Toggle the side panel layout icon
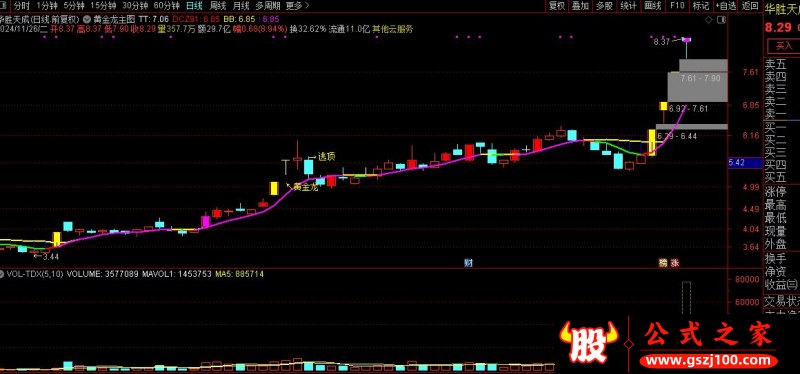The width and height of the screenshot is (800, 374). coord(721,19)
